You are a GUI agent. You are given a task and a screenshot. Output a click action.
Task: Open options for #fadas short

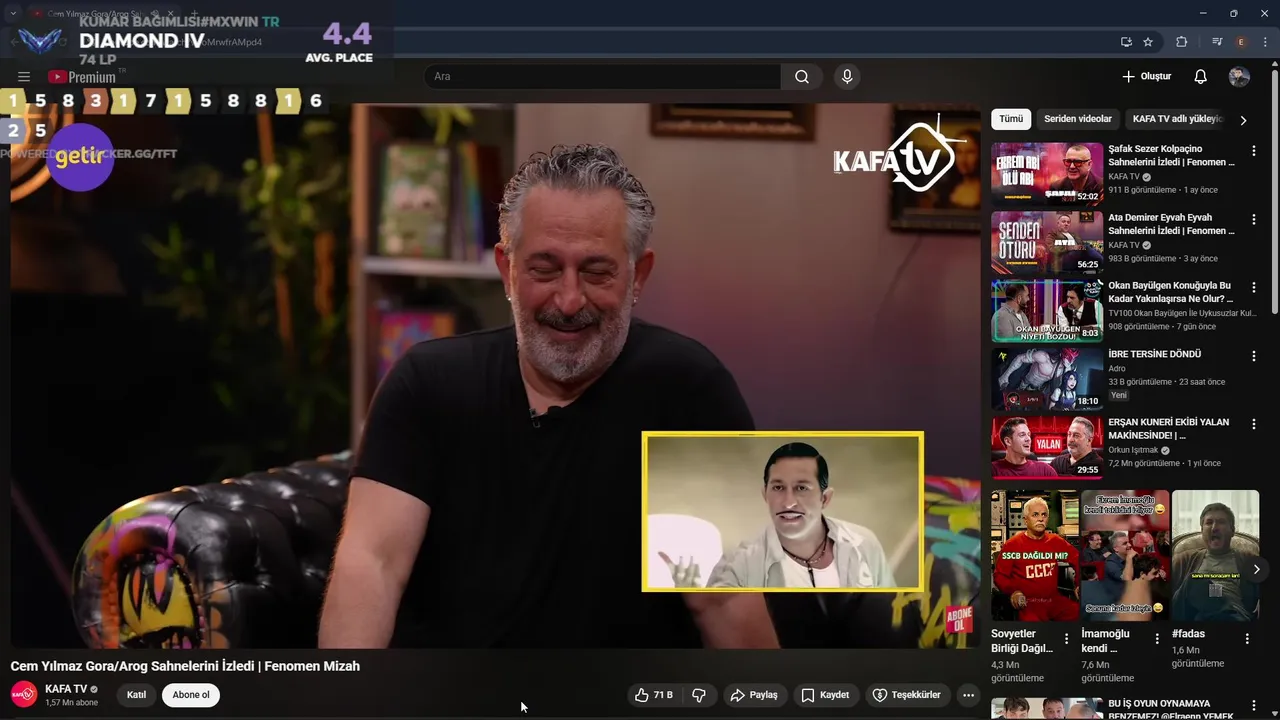coord(1247,639)
